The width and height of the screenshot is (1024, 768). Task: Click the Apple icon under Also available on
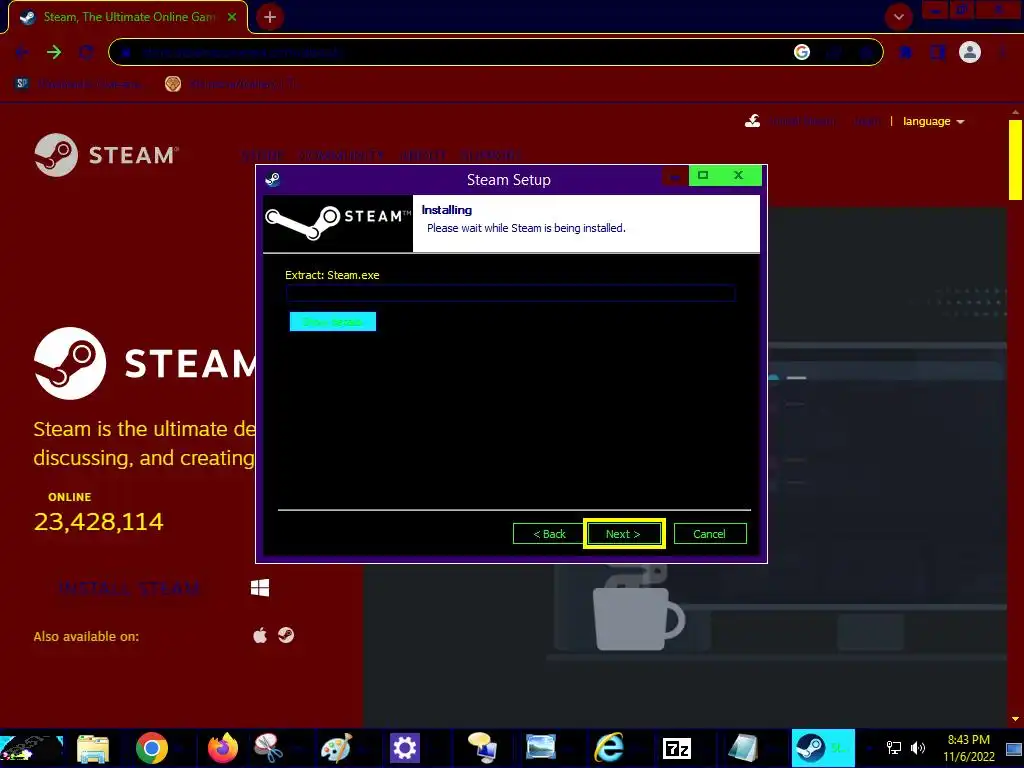tap(260, 635)
